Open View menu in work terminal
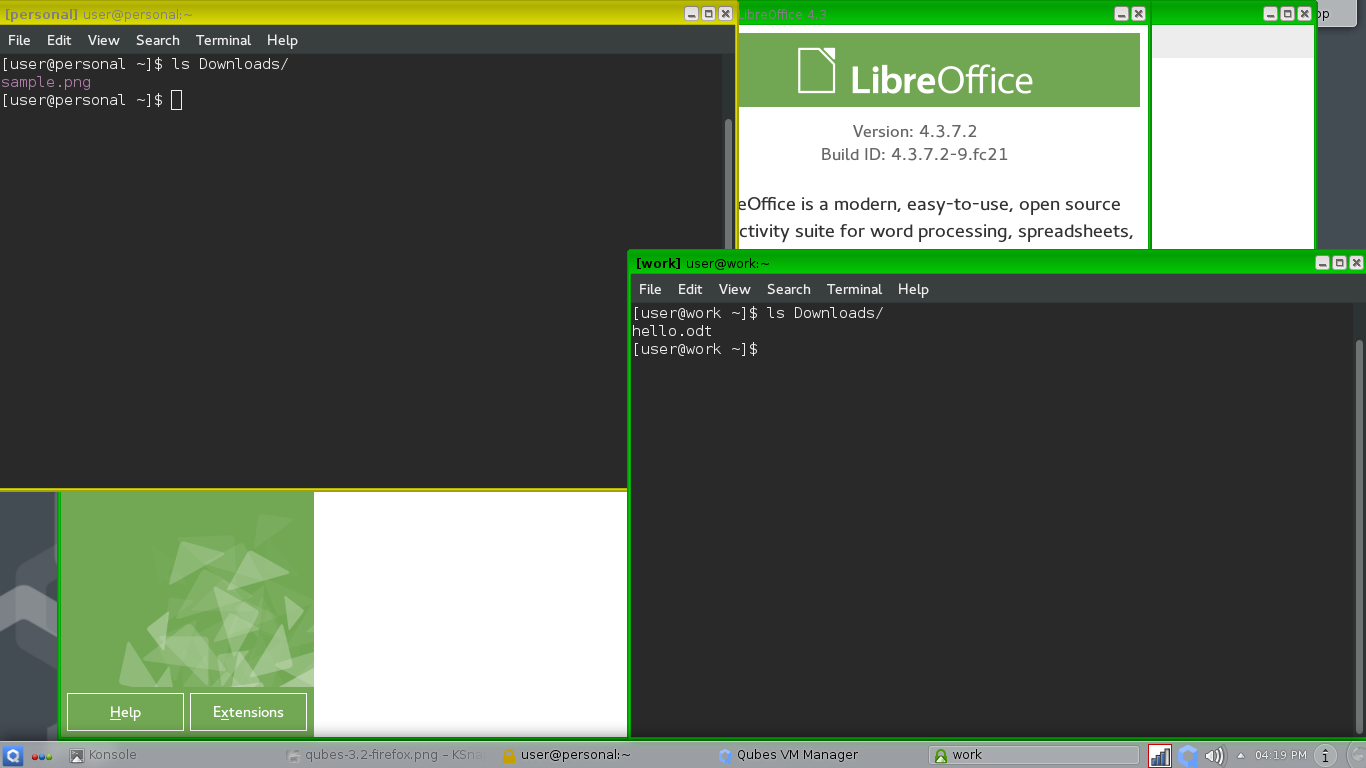Image resolution: width=1366 pixels, height=768 pixels. pos(734,289)
